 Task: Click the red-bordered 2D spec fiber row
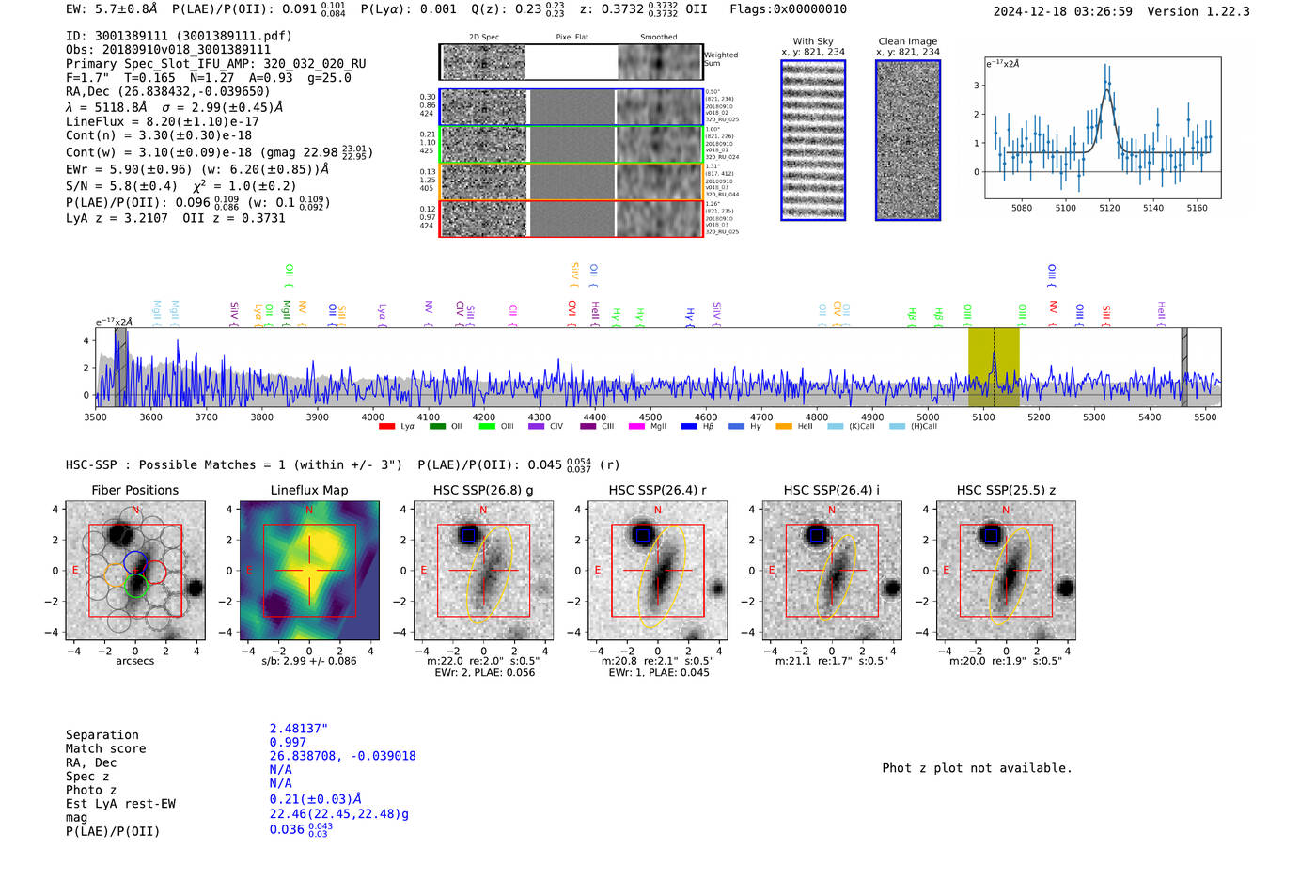coord(571,218)
